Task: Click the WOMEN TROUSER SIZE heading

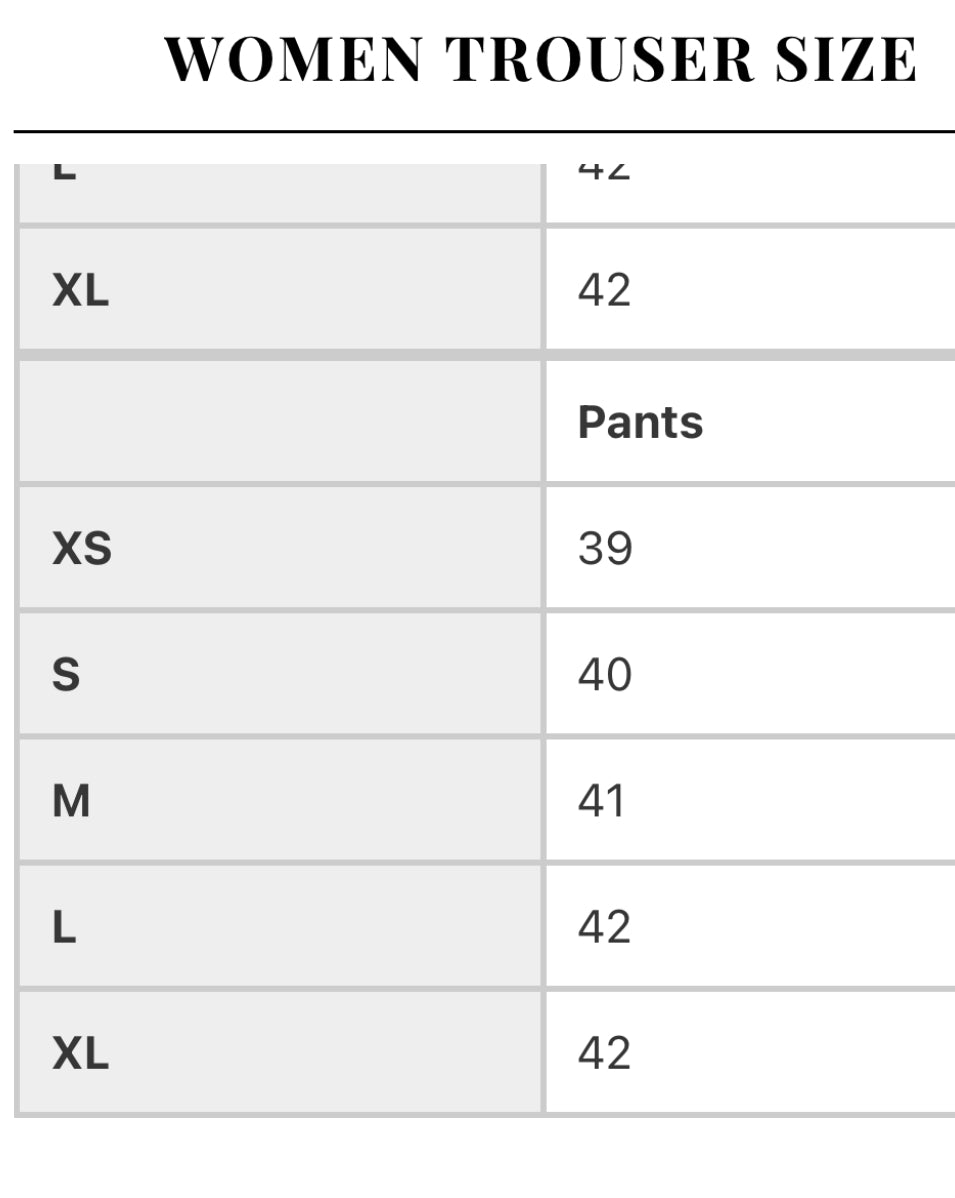Action: pyautogui.click(x=540, y=60)
